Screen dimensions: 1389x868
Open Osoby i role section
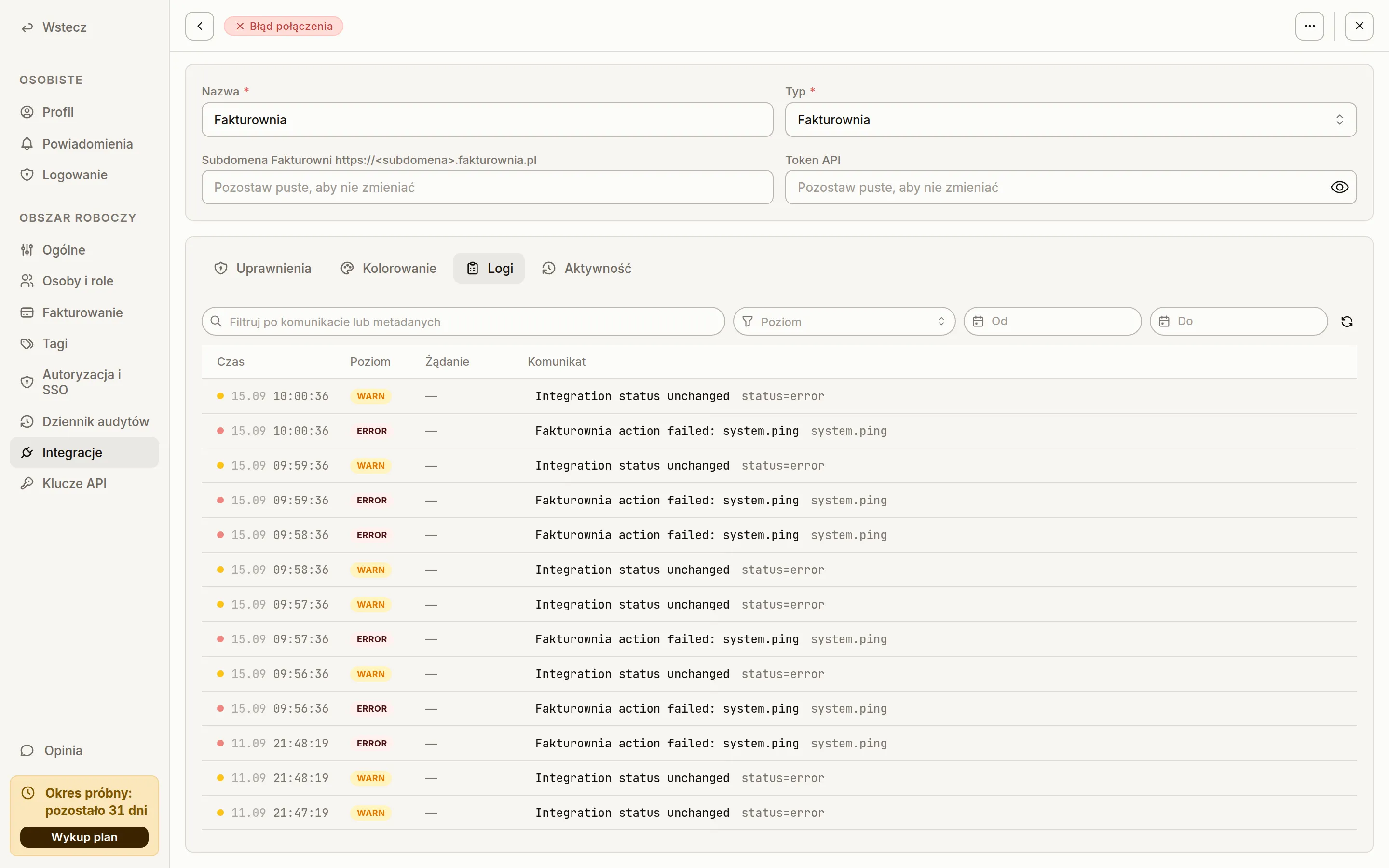tap(84, 281)
